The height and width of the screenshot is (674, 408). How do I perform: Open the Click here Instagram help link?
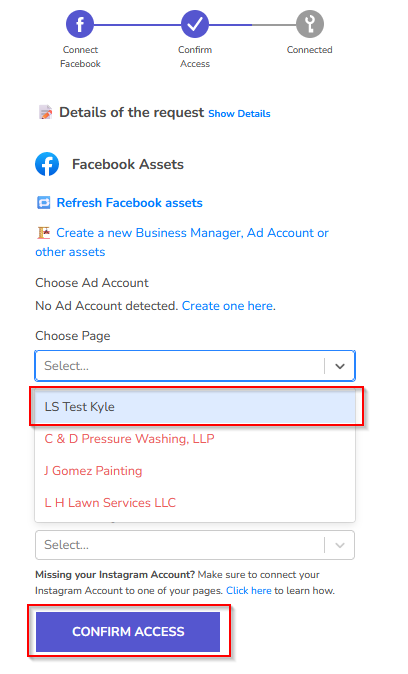click(x=248, y=591)
